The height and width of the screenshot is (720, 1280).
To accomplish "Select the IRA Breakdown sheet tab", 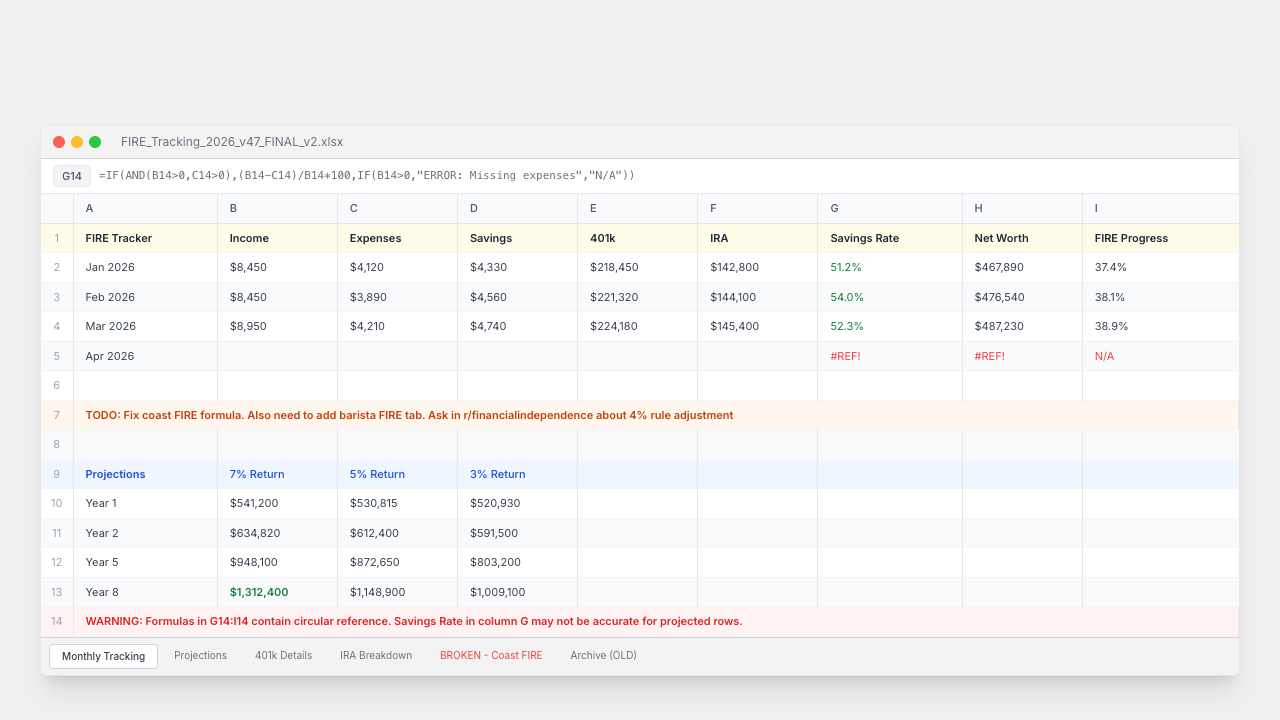I will tap(376, 656).
